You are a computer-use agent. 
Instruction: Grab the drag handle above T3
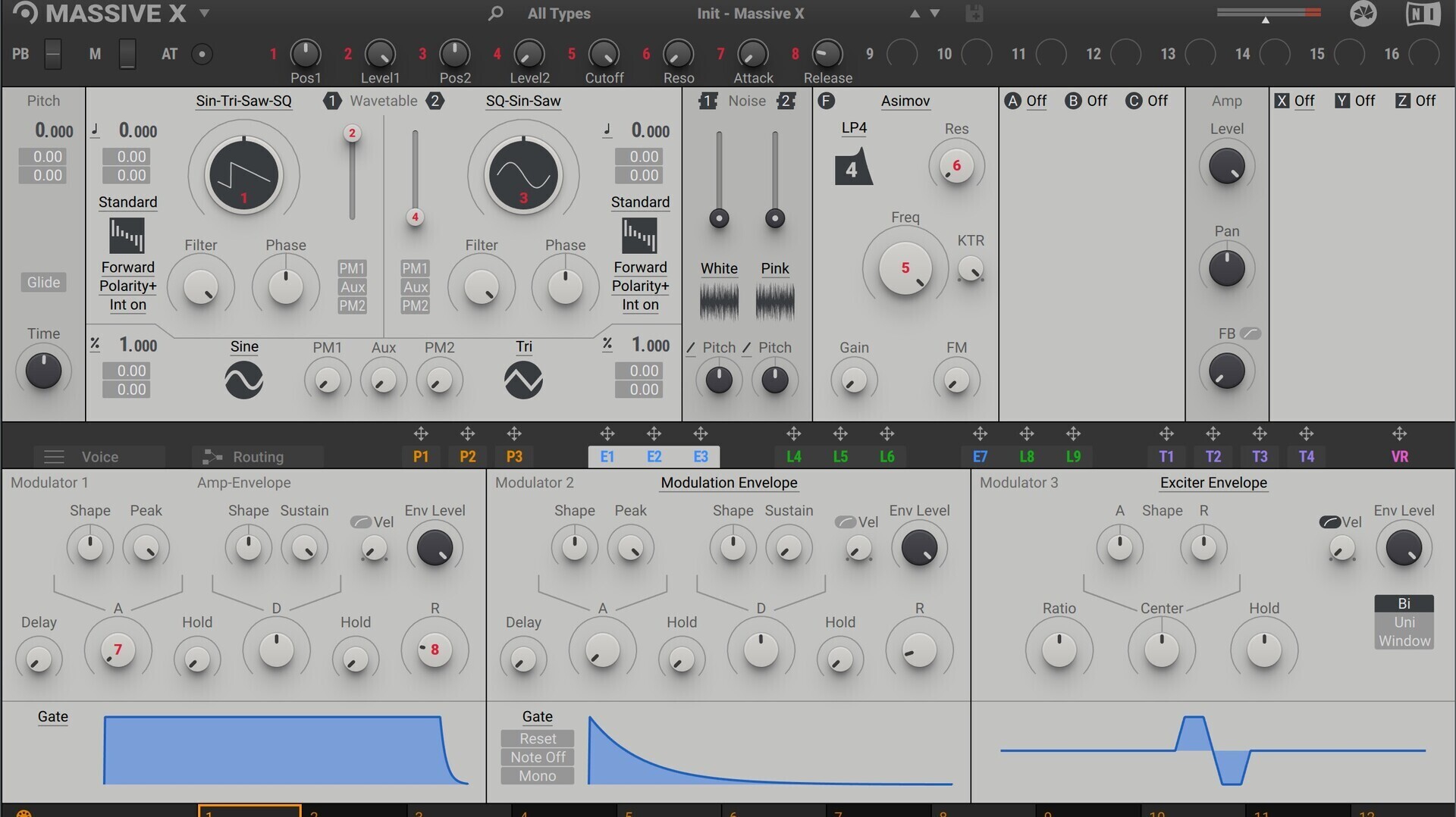click(x=1260, y=434)
